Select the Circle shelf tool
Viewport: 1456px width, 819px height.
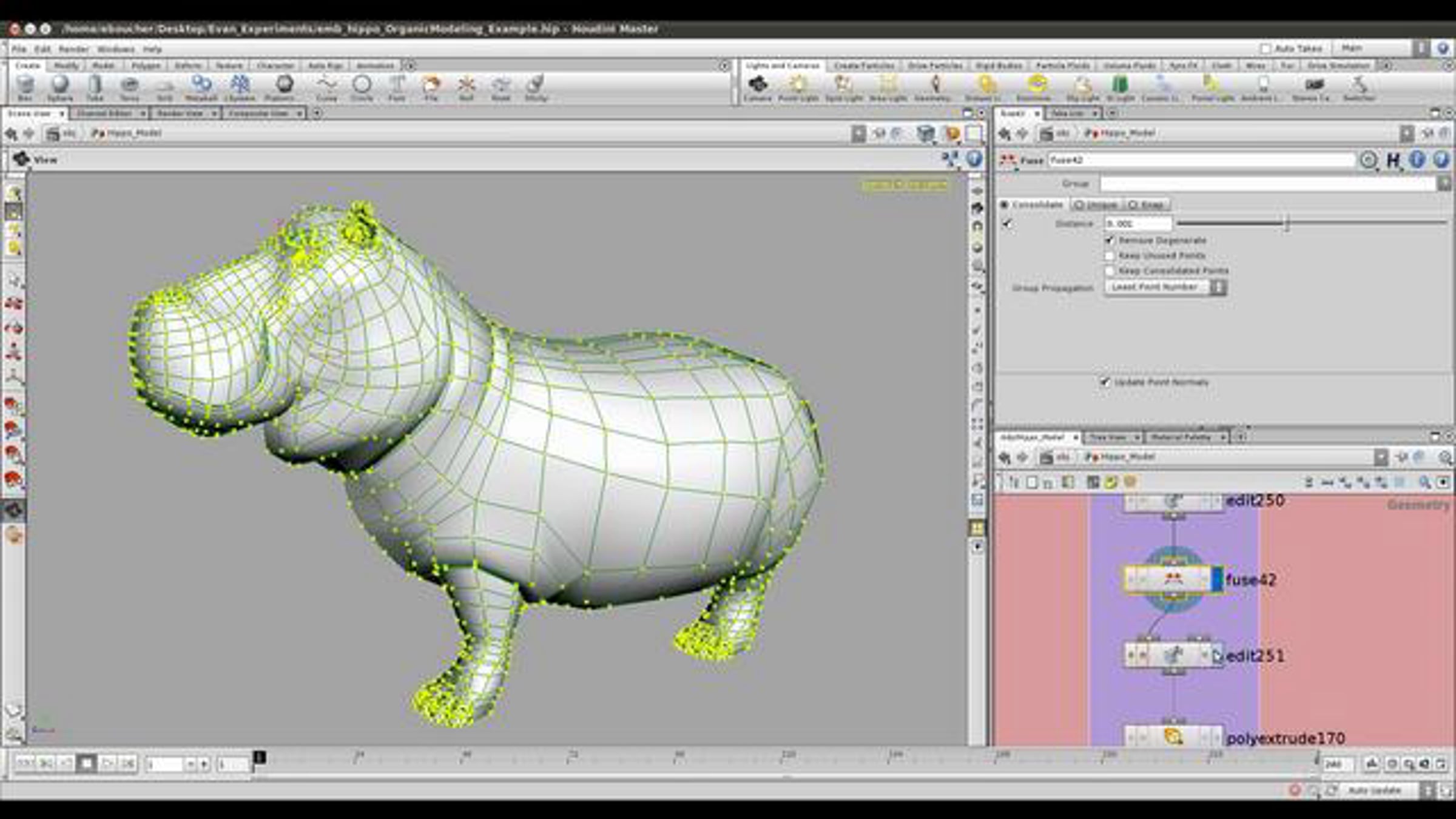tap(362, 87)
